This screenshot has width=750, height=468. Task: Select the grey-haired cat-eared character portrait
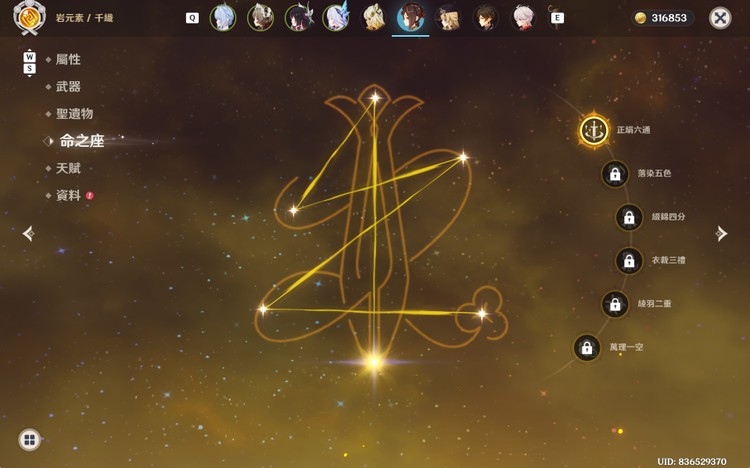point(260,17)
